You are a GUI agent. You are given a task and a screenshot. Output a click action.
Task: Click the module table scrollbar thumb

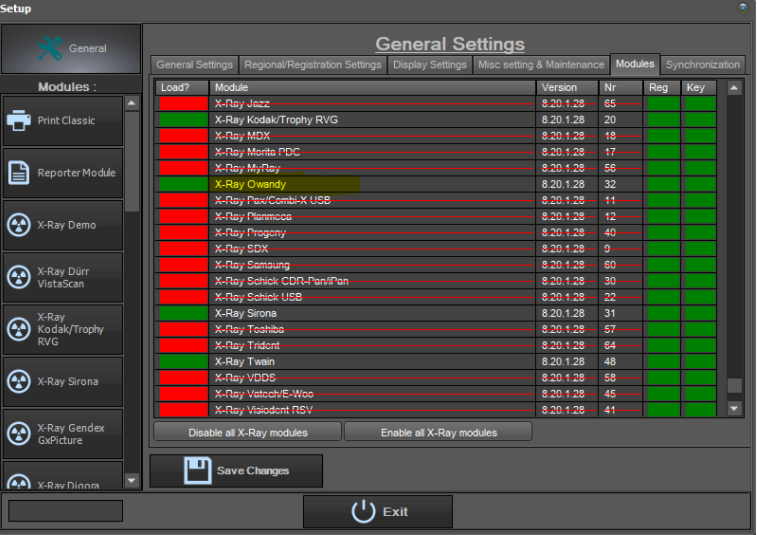coord(734,386)
